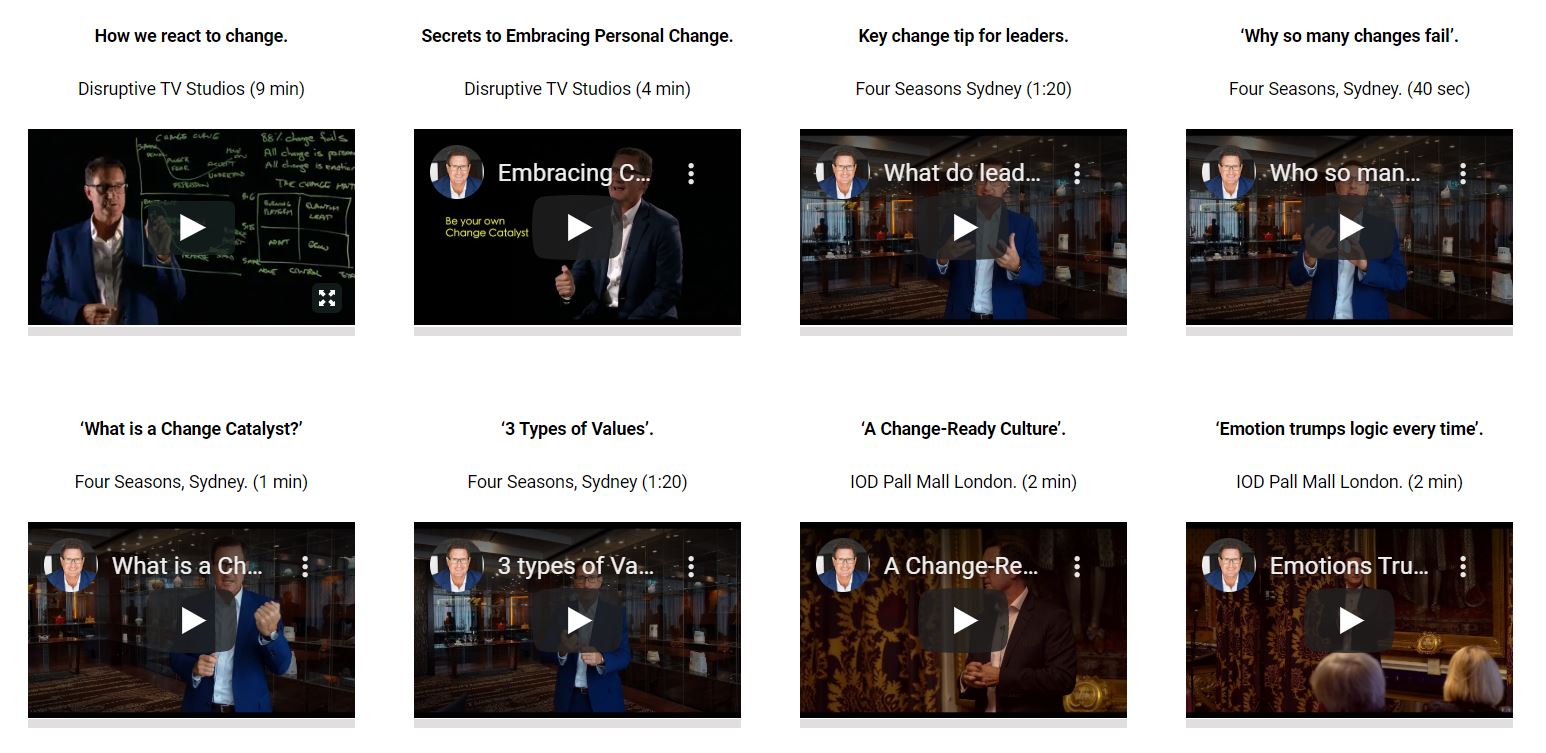Open three-dot menu on 'What is a Ch...' video
1546x753 pixels.
[305, 566]
